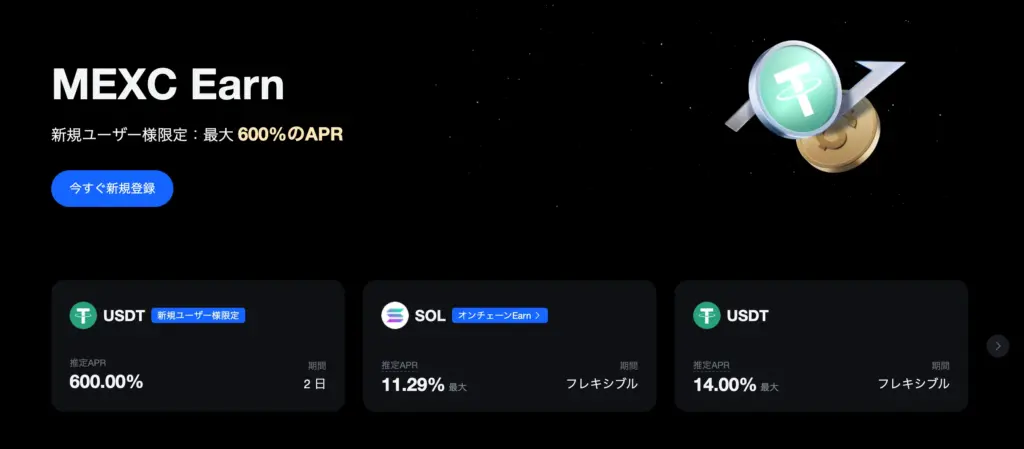Open the オンチェーンEarn link badge

(x=500, y=316)
